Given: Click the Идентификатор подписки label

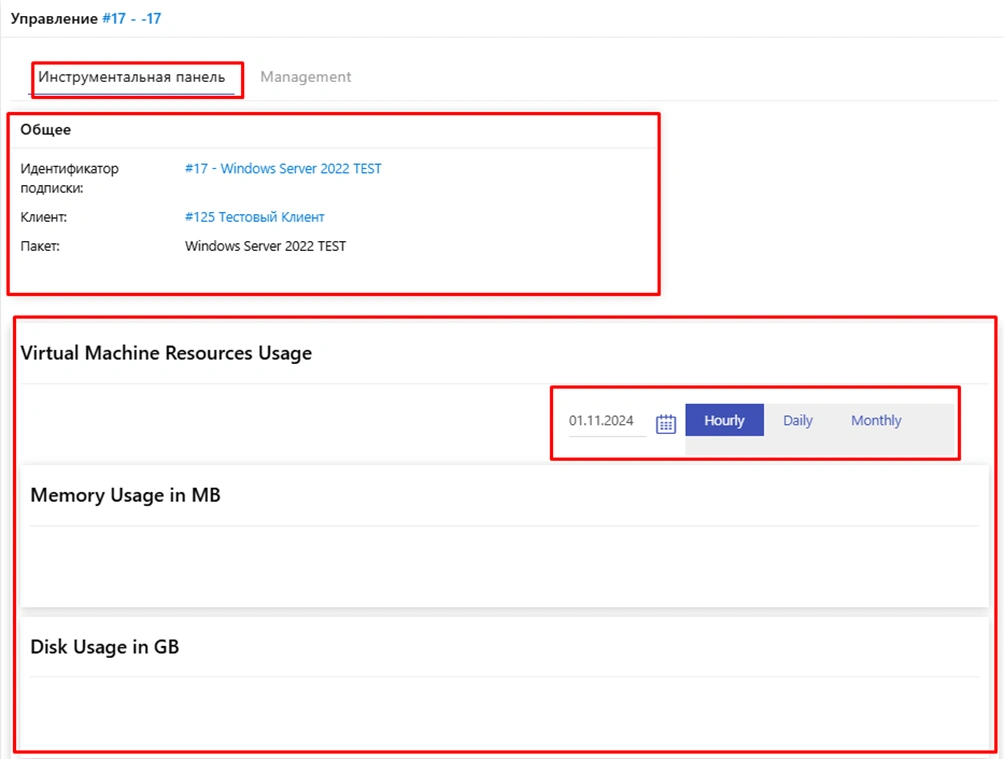Looking at the screenshot, I should [x=69, y=178].
